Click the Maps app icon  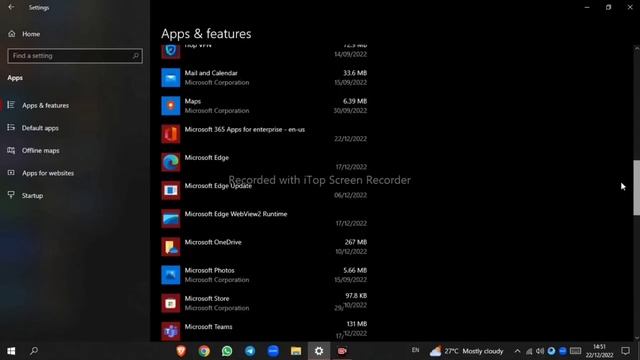[x=171, y=106]
